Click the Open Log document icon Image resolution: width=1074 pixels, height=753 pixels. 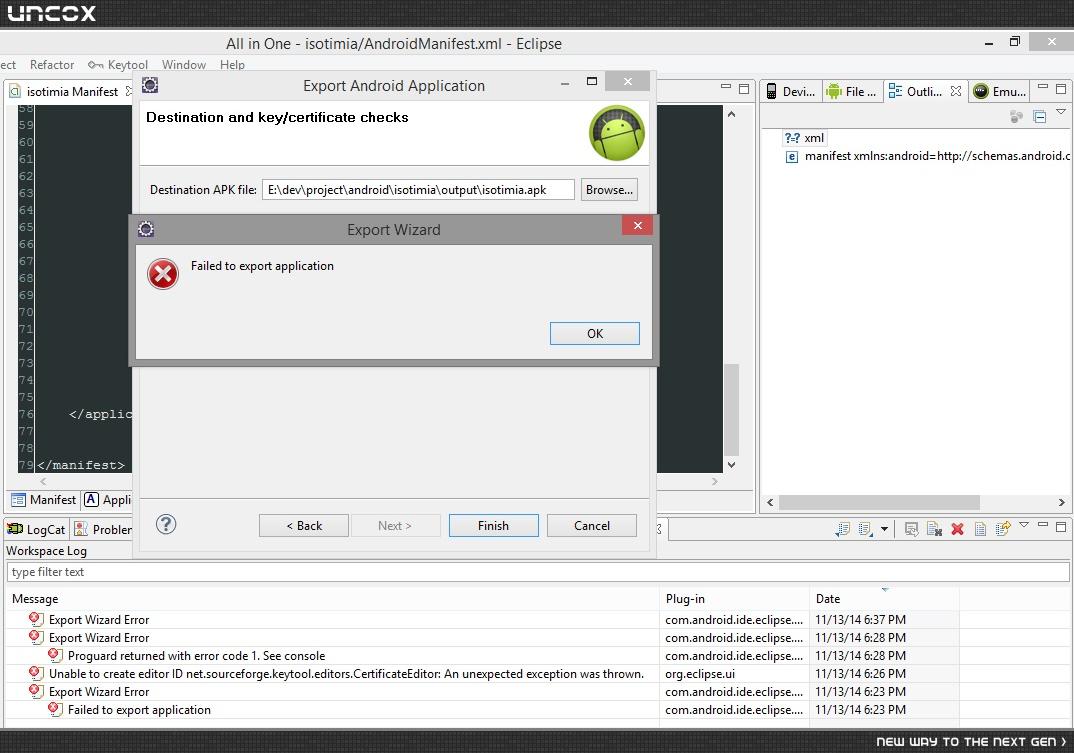point(980,529)
